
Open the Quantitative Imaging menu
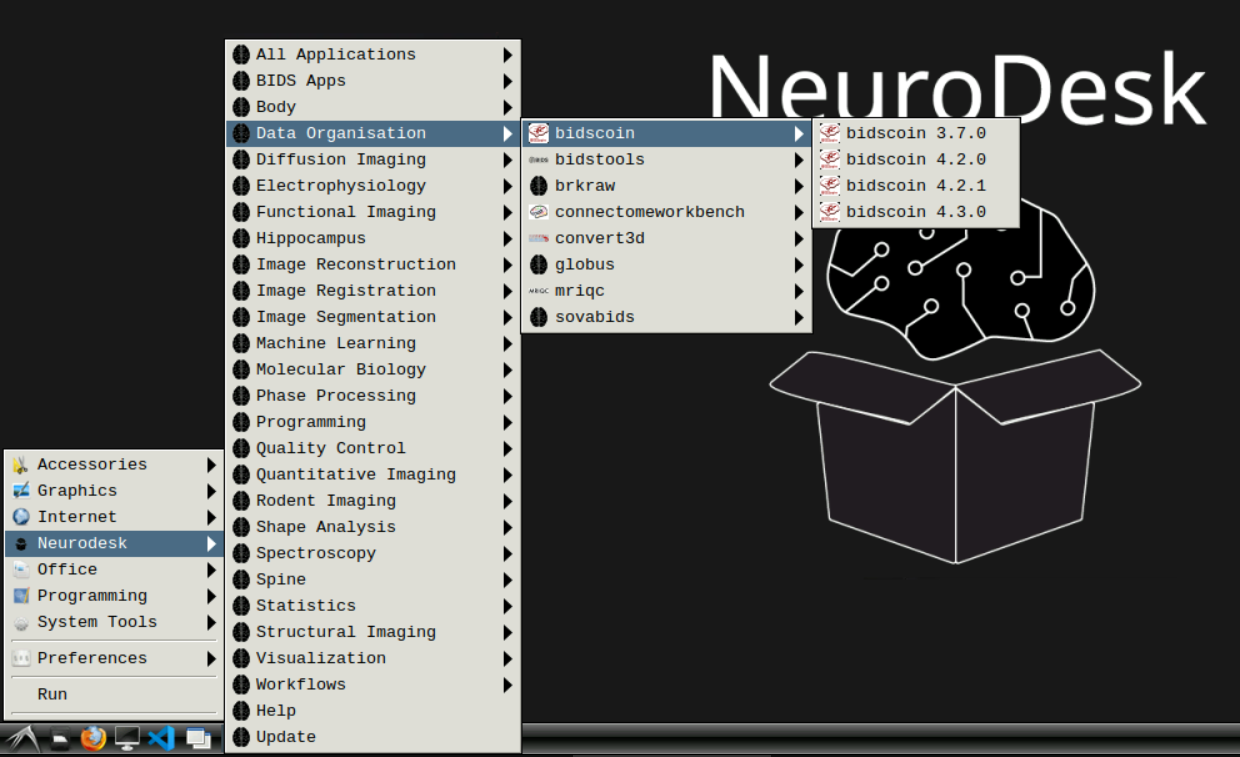pyautogui.click(x=373, y=474)
